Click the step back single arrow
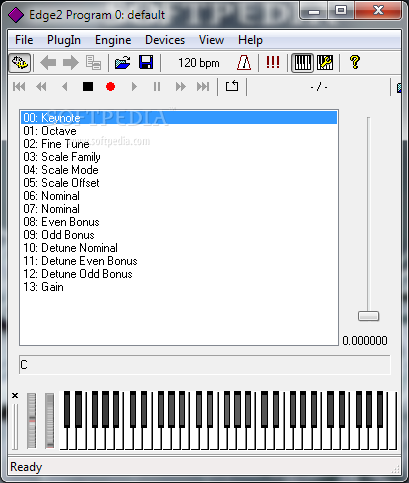The width and height of the screenshot is (409, 483). pos(65,87)
